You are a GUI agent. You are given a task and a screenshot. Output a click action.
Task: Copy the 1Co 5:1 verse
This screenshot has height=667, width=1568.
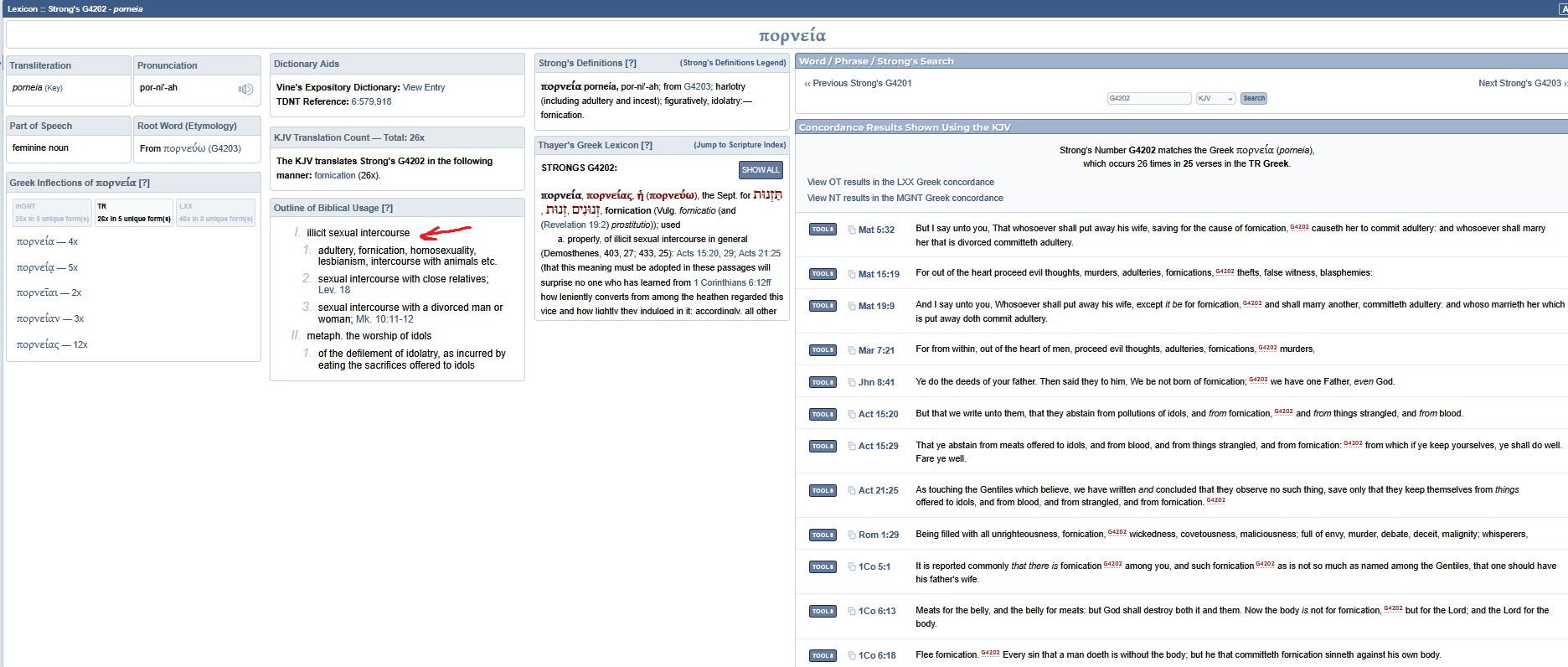click(x=851, y=566)
